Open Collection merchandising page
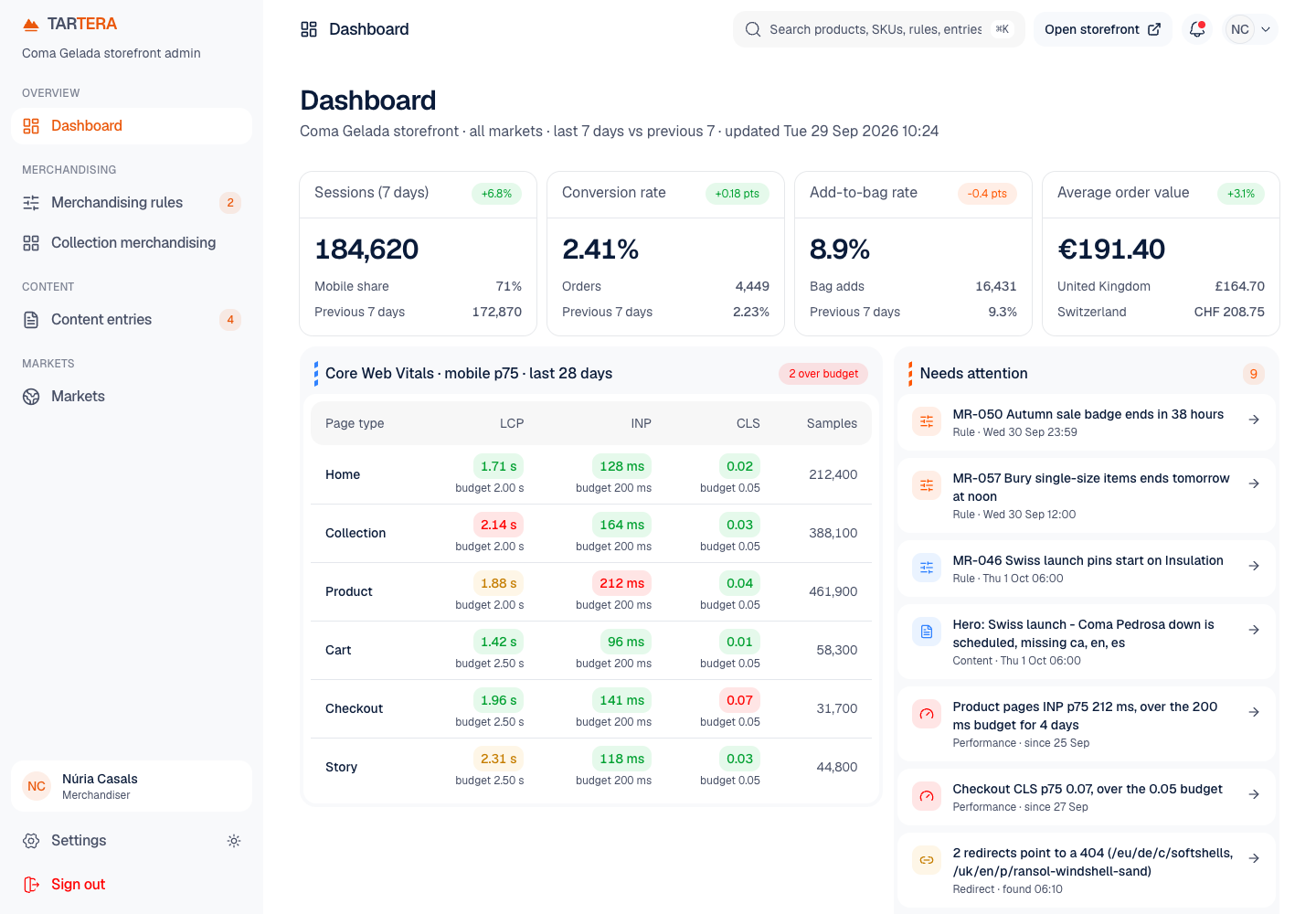Image resolution: width=1316 pixels, height=914 pixels. [132, 243]
